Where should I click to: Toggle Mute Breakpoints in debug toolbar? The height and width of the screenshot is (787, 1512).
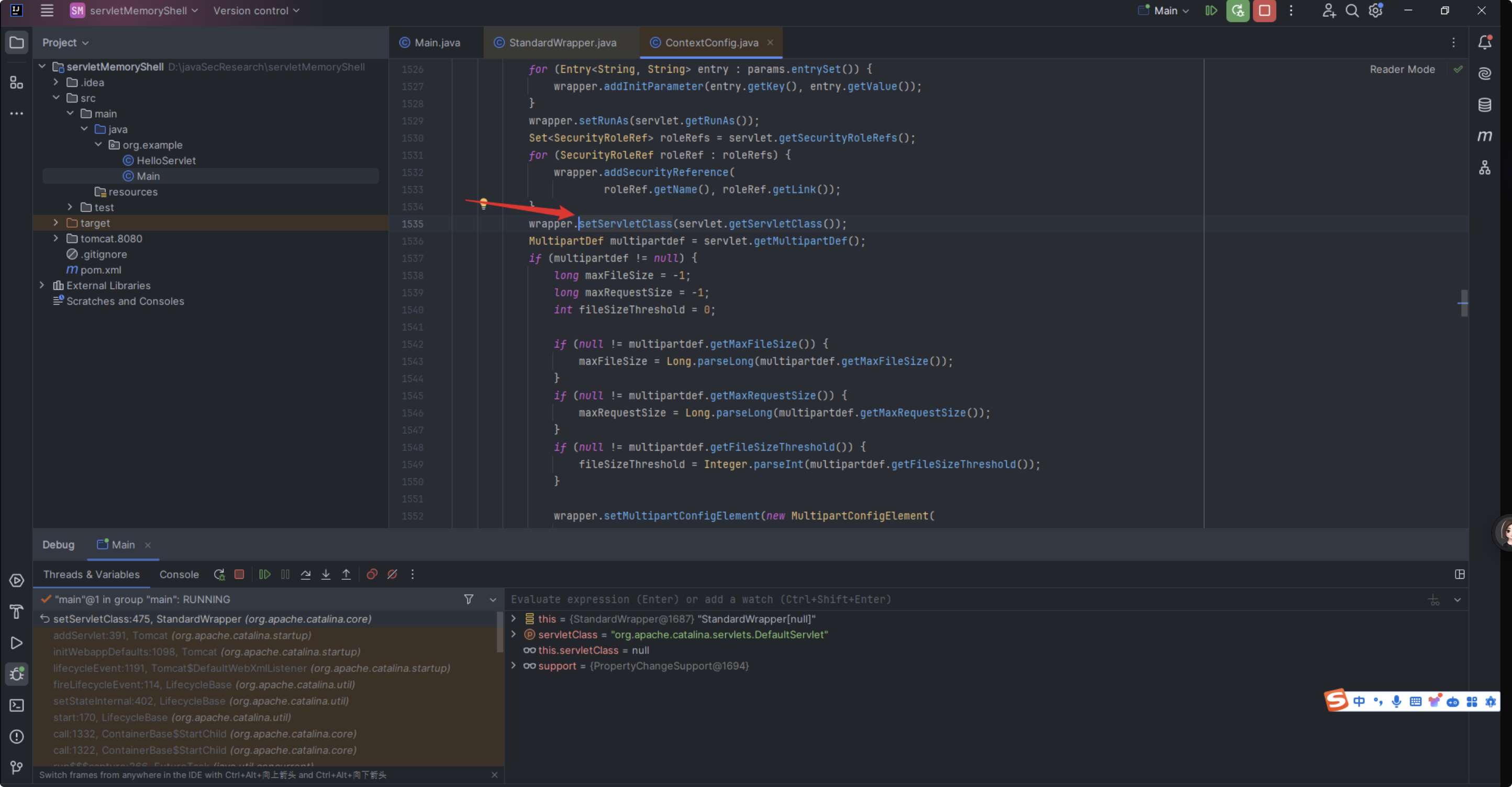(392, 574)
